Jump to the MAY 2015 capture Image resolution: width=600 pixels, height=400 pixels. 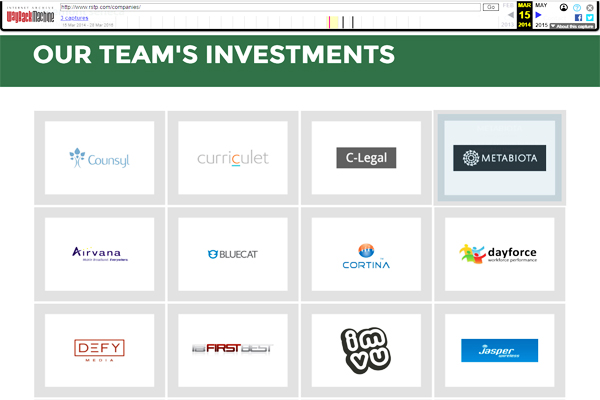[541, 5]
